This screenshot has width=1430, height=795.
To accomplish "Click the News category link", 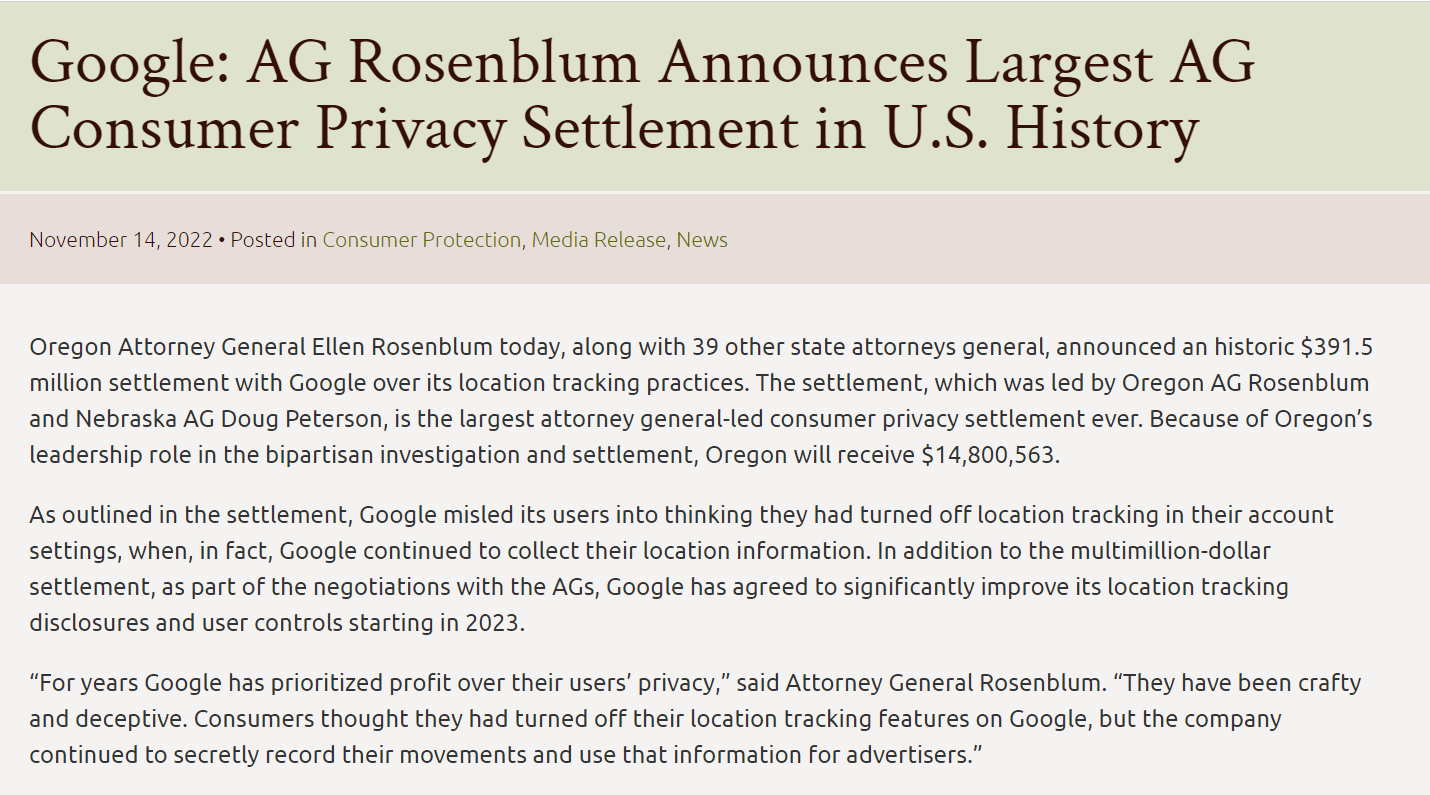I will point(702,240).
